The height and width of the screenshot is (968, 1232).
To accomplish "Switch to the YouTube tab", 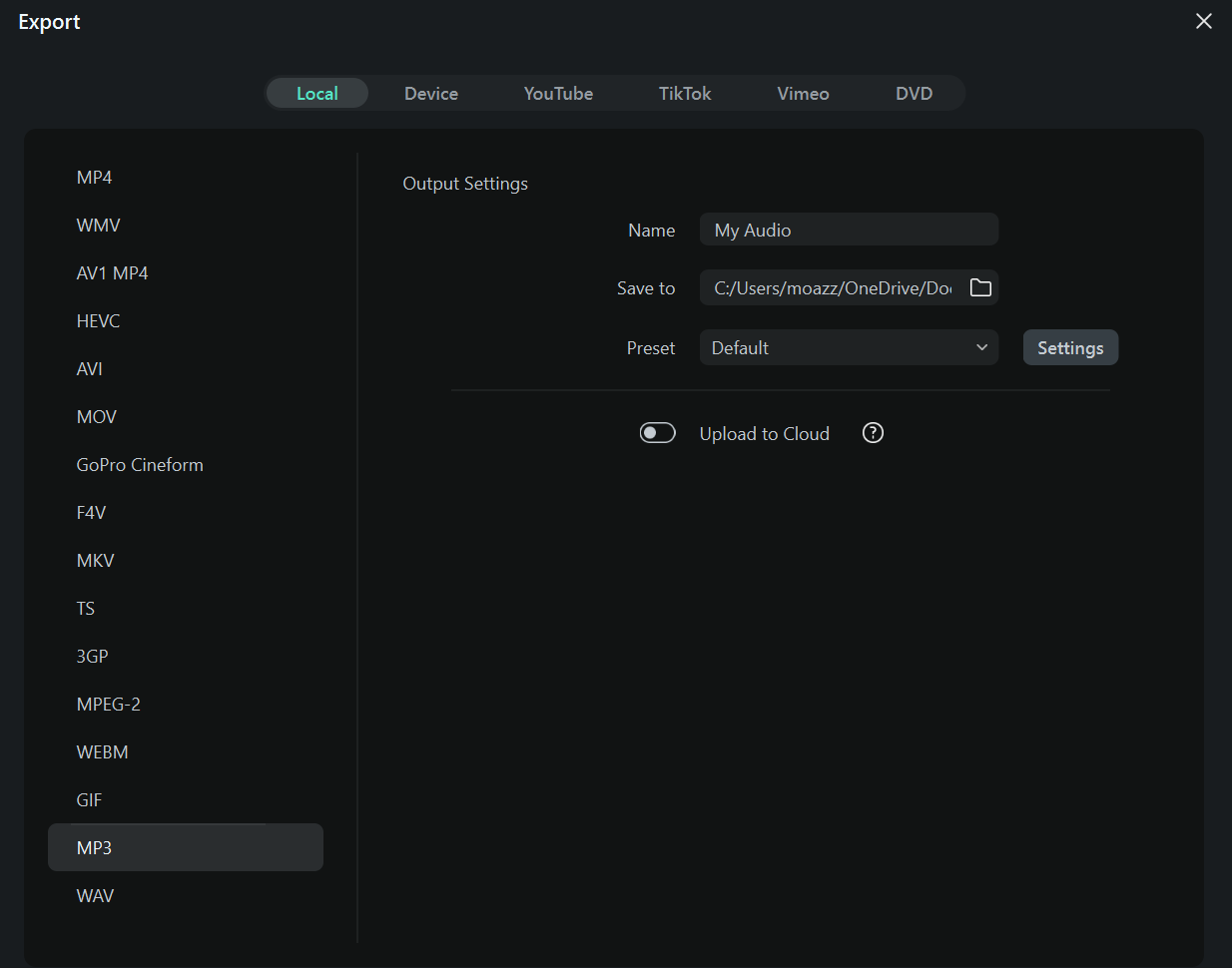I will [x=558, y=94].
